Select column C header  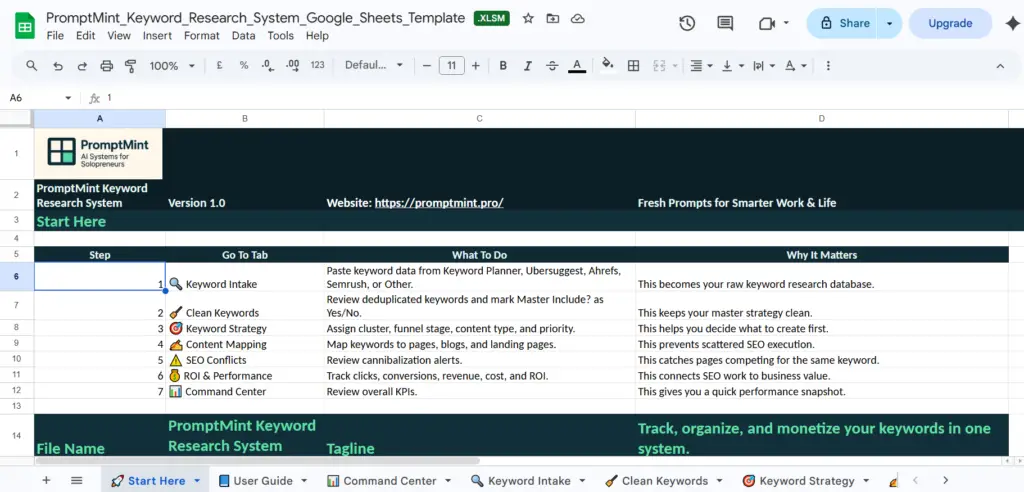(x=479, y=118)
